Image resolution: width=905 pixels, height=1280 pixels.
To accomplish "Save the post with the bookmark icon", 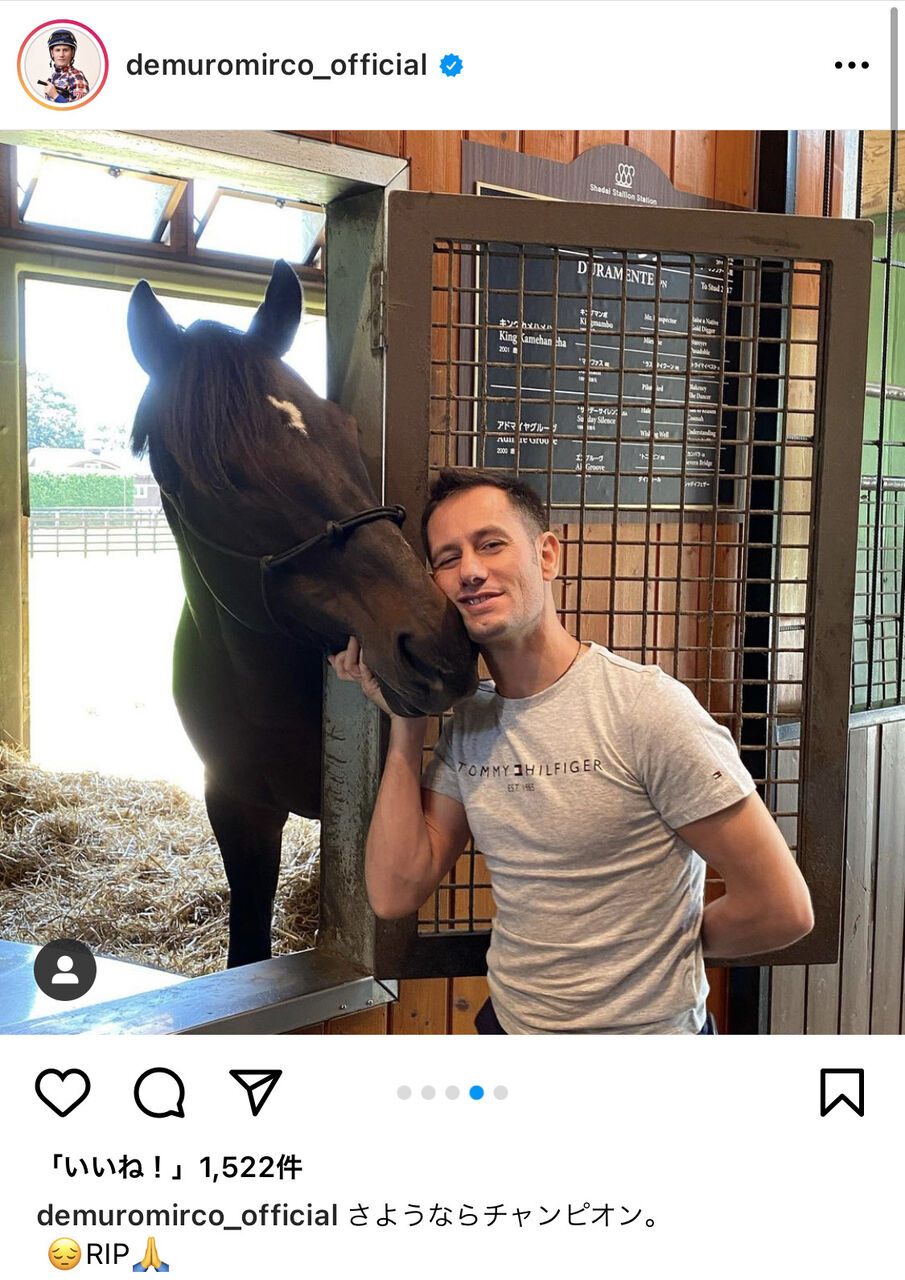I will click(x=842, y=1092).
